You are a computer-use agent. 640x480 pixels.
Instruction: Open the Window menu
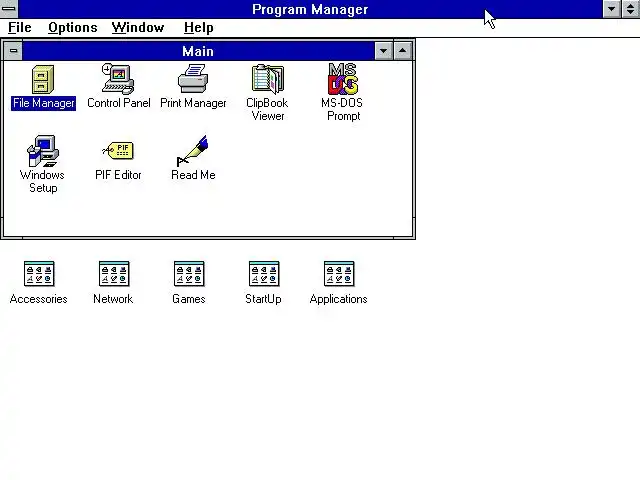[x=138, y=27]
